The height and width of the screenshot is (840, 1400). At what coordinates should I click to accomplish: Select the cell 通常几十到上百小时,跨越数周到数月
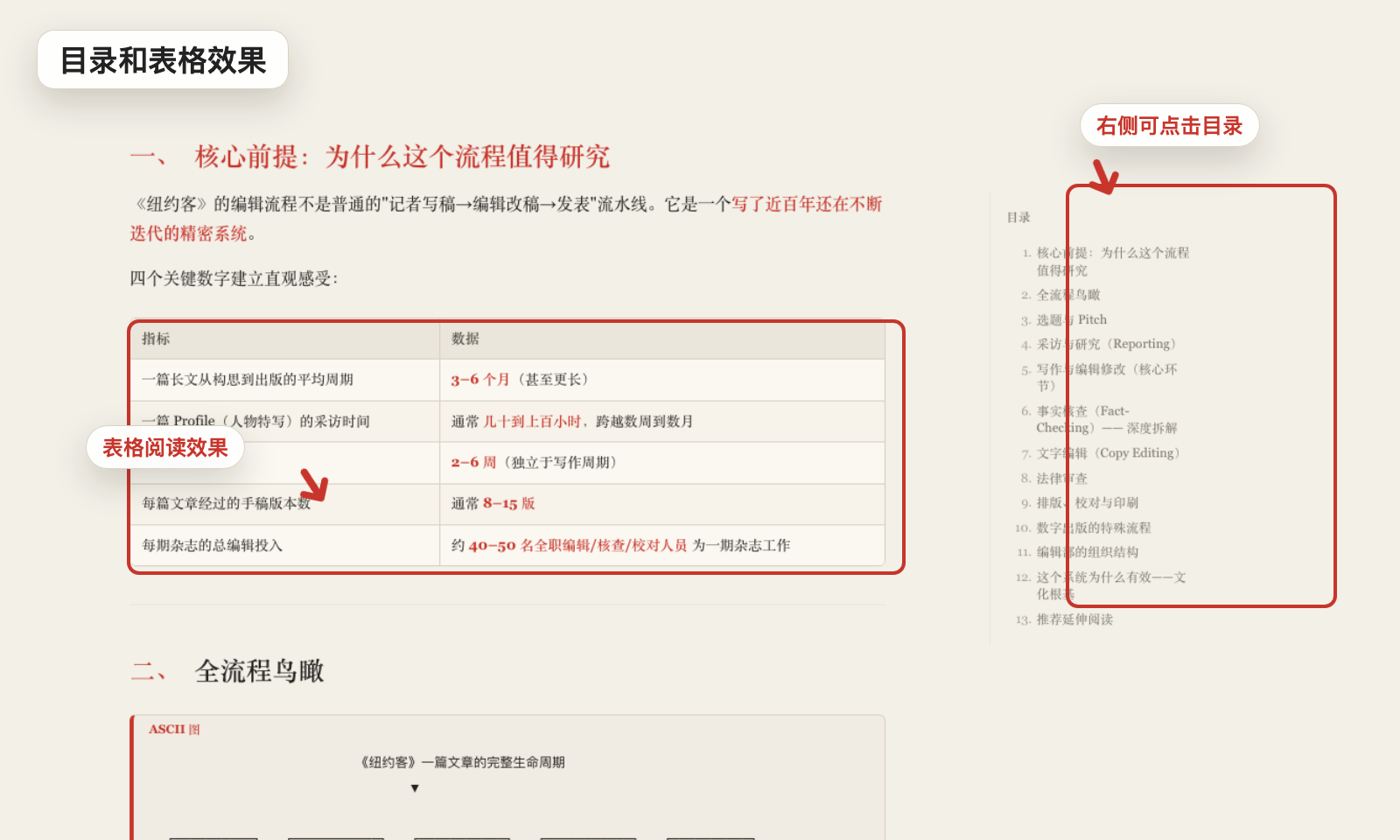(x=662, y=421)
